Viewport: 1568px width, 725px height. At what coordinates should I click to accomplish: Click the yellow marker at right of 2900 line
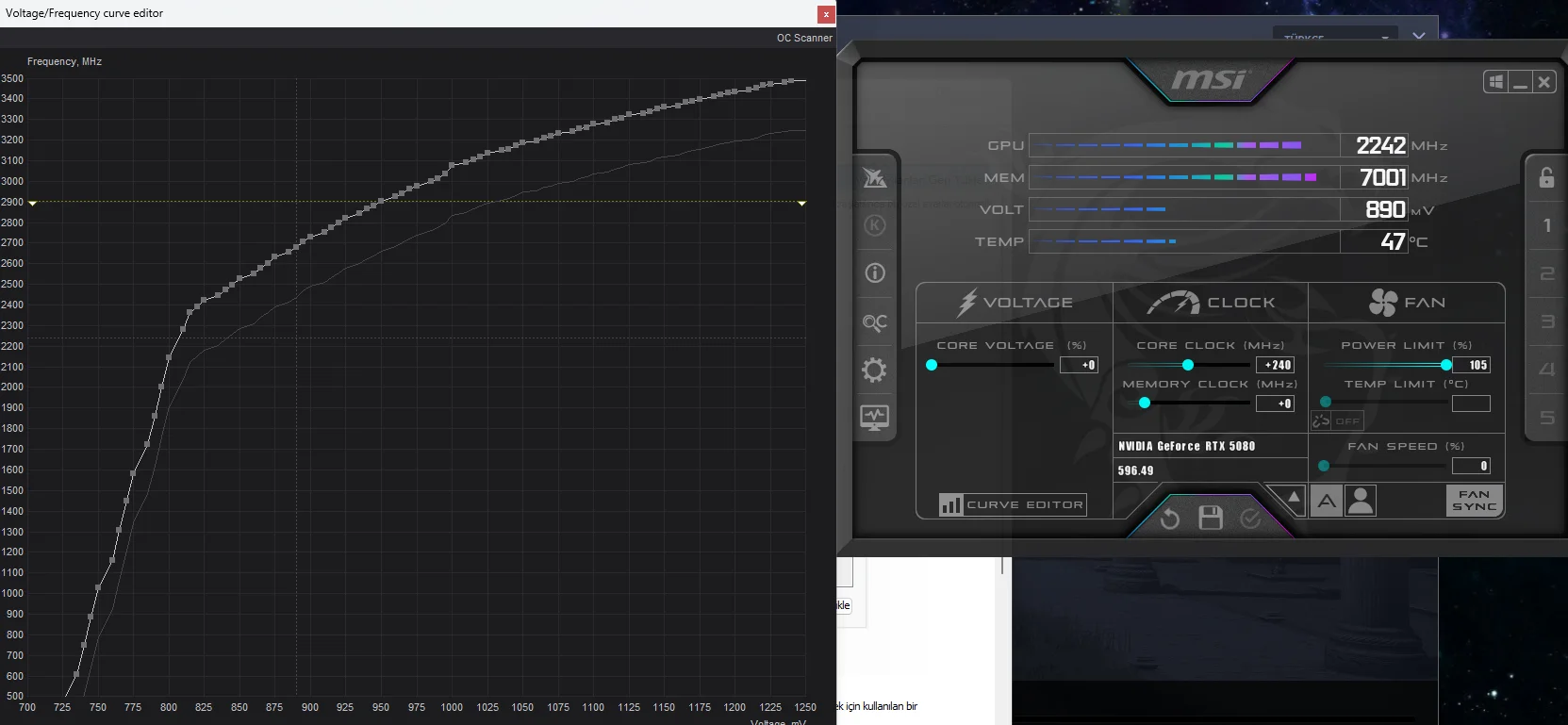click(x=801, y=203)
